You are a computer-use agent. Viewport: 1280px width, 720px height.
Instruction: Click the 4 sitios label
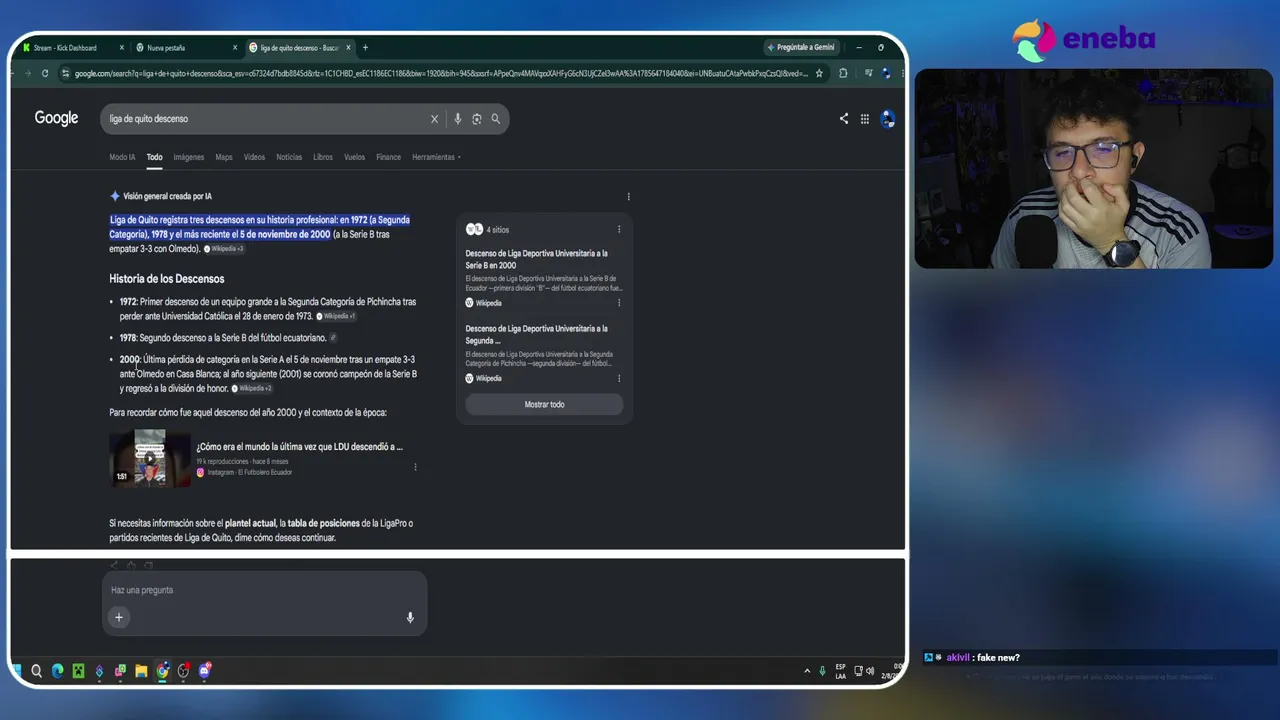click(497, 230)
